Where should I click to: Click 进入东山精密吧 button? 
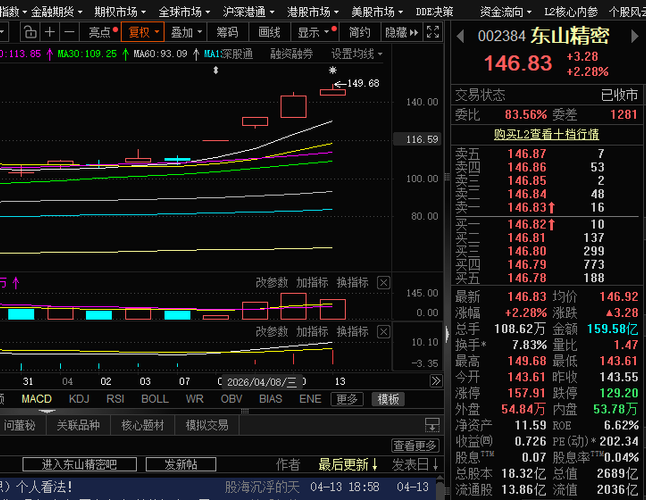[80, 465]
